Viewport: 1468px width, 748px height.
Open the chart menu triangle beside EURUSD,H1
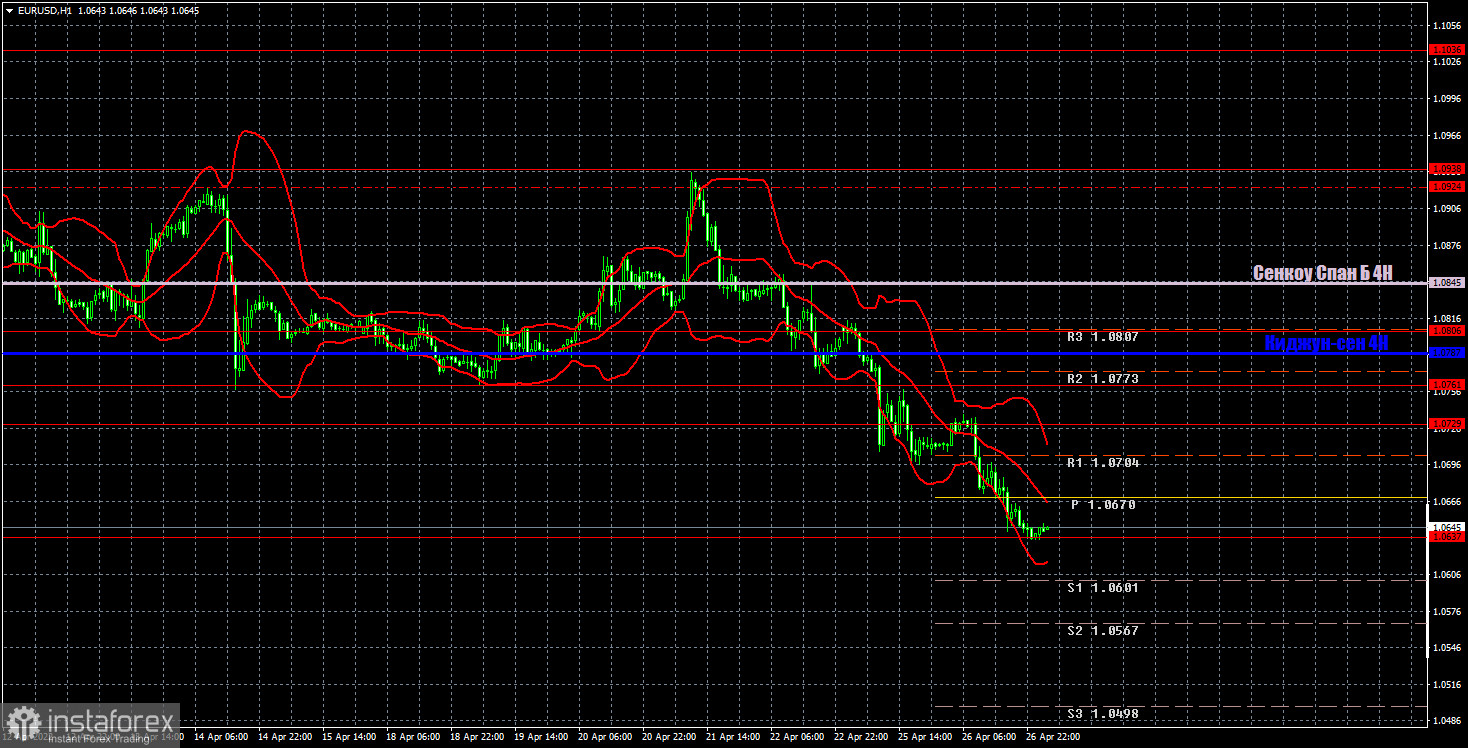pyautogui.click(x=9, y=10)
